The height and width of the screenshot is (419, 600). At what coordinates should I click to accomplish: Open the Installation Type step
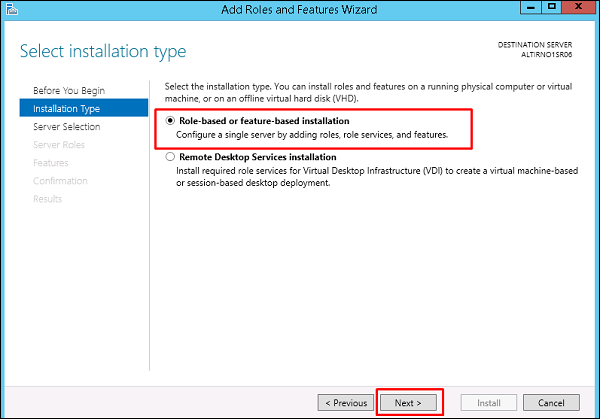[x=66, y=109]
